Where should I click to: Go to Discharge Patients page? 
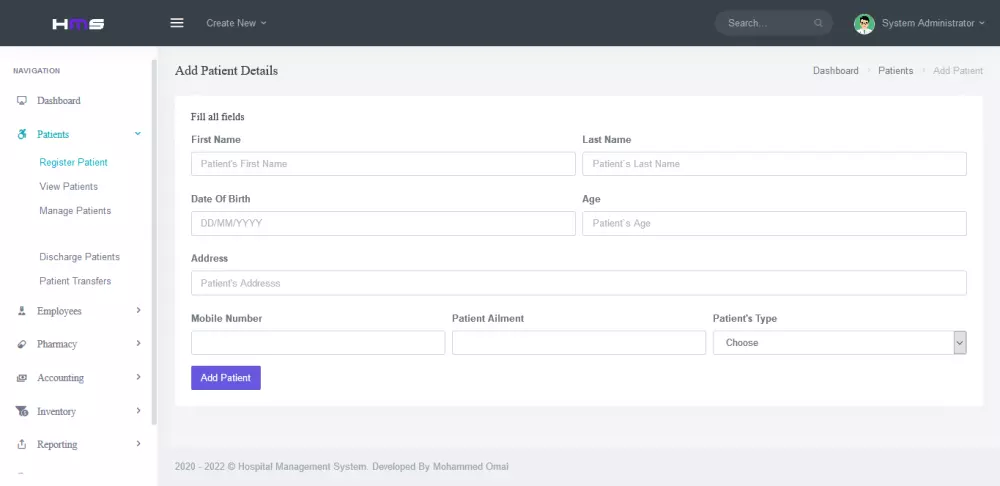[79, 257]
